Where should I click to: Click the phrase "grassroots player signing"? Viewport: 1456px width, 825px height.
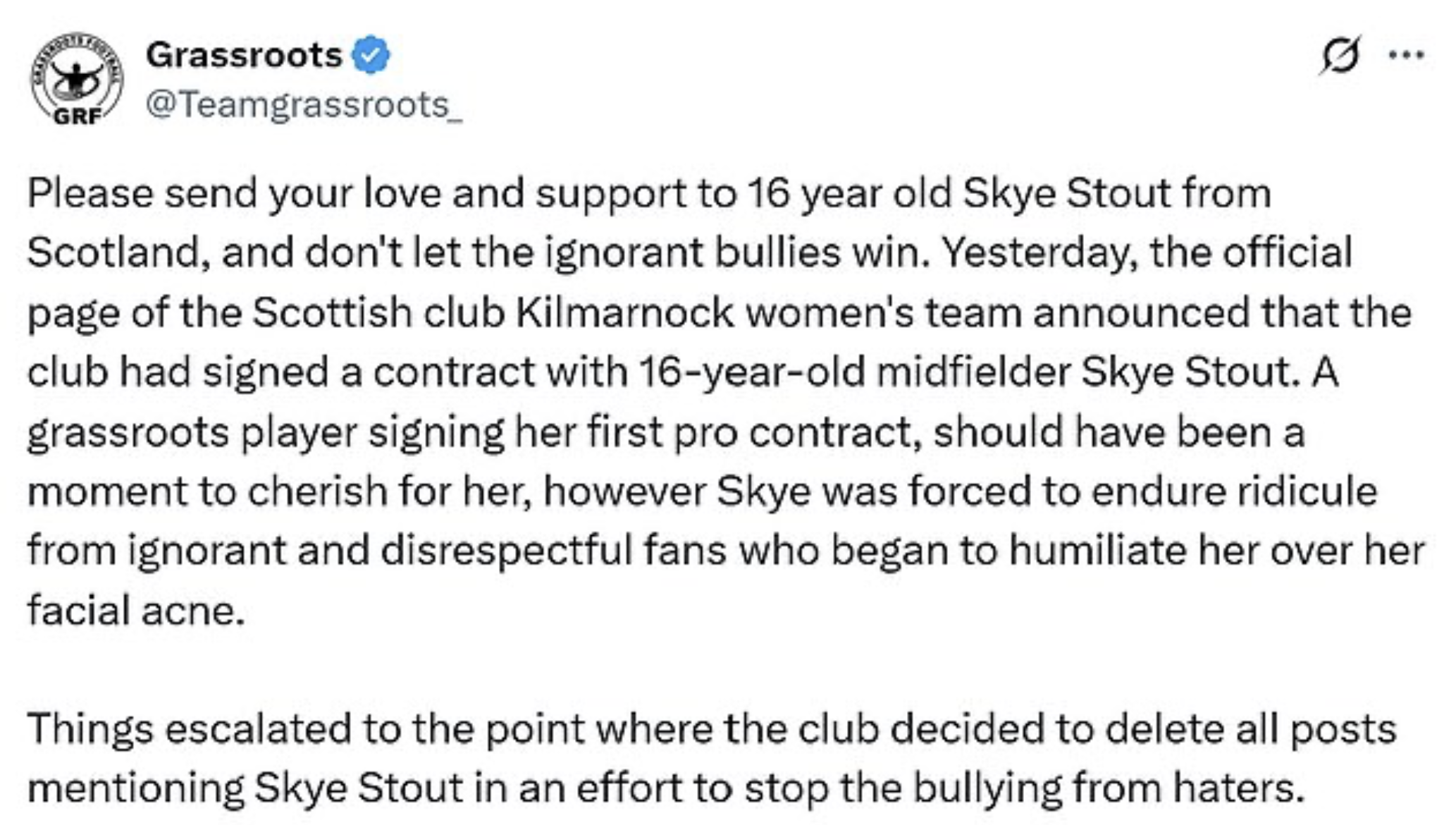pos(266,432)
